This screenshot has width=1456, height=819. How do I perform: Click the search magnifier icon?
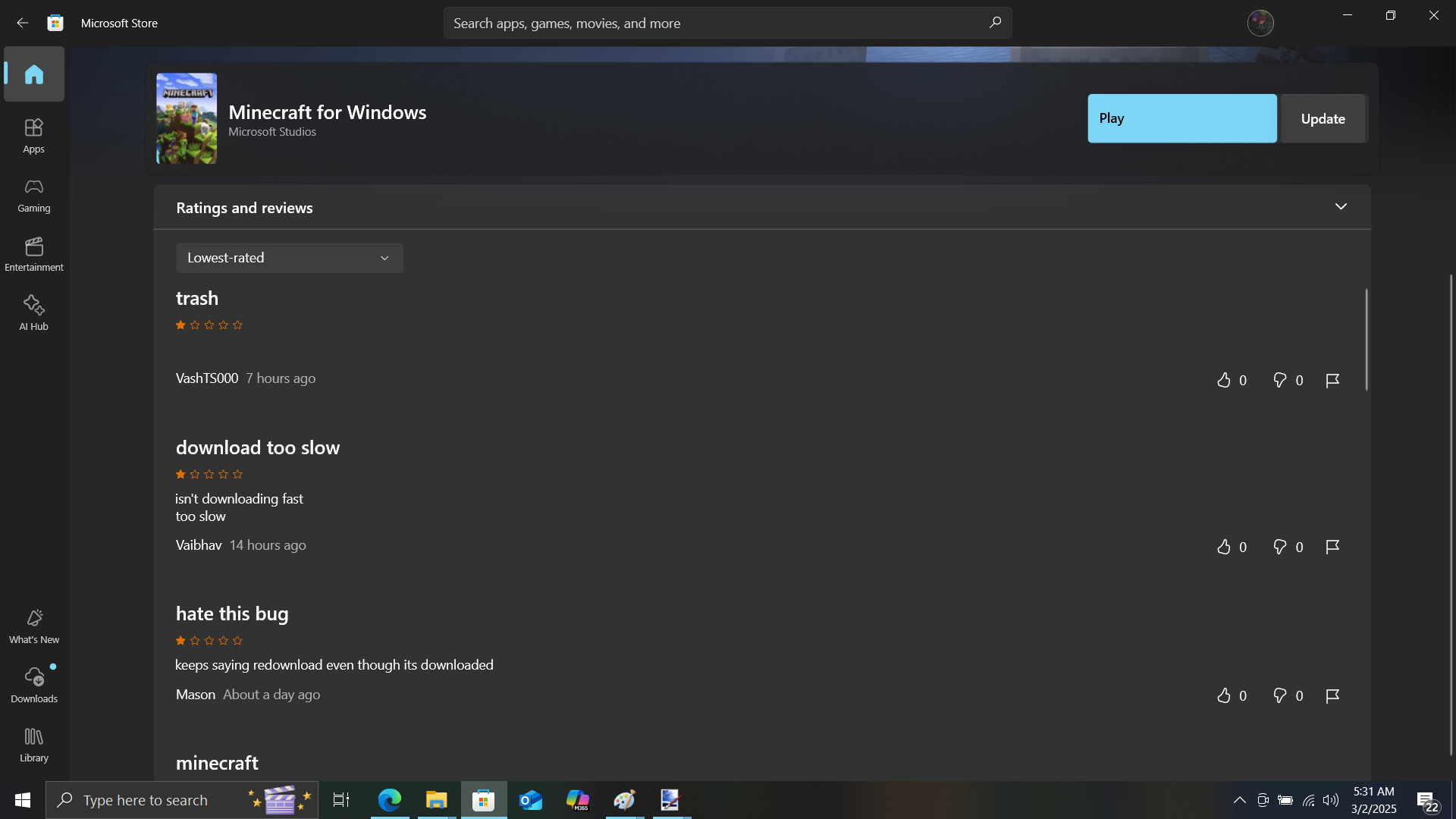tap(995, 23)
